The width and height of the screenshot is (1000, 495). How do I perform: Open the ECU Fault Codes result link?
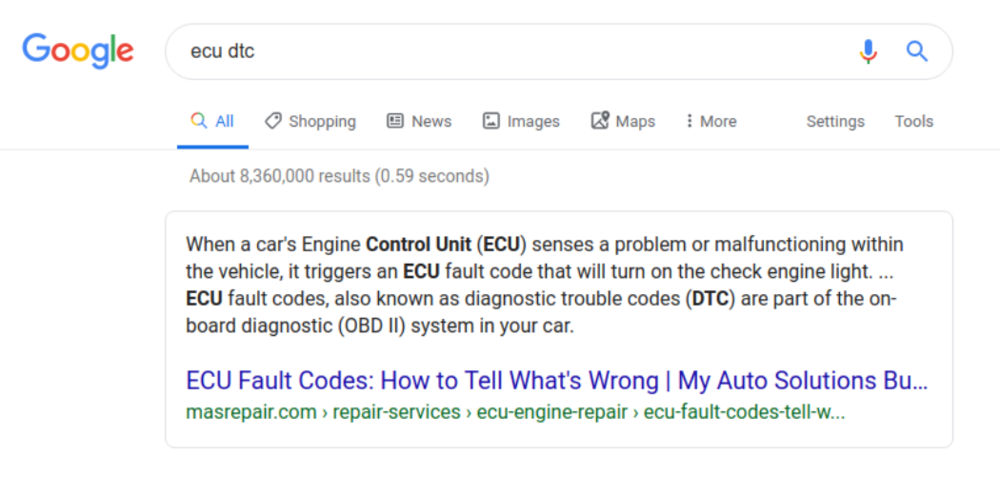tap(556, 381)
